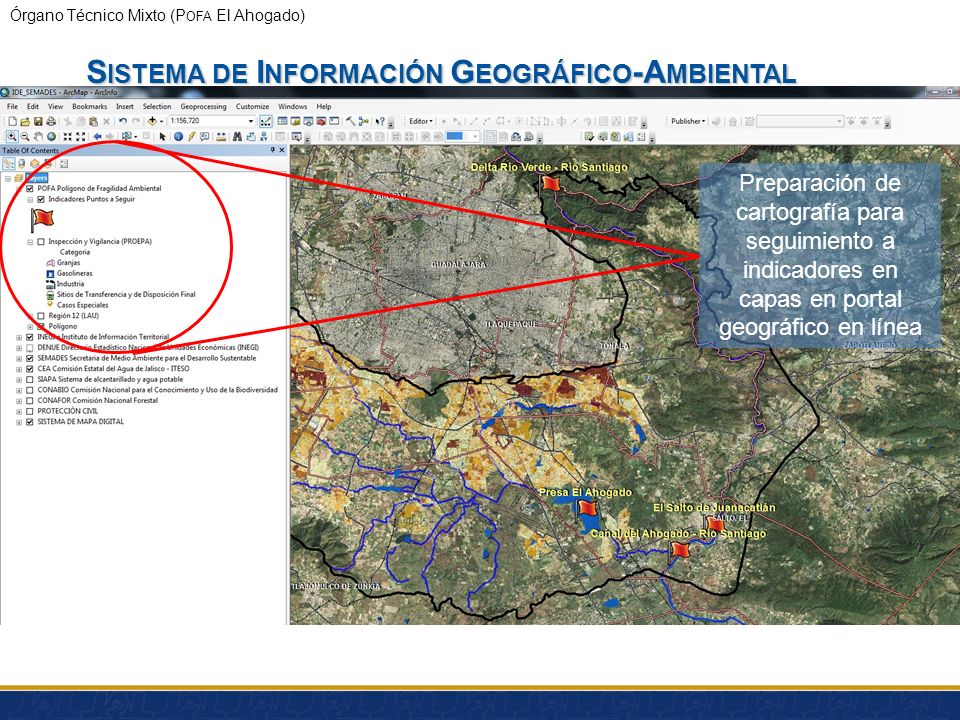The height and width of the screenshot is (720, 960).
Task: Toggle CEA Comisión Estatal del Agua checkbox
Action: pyautogui.click(x=29, y=369)
